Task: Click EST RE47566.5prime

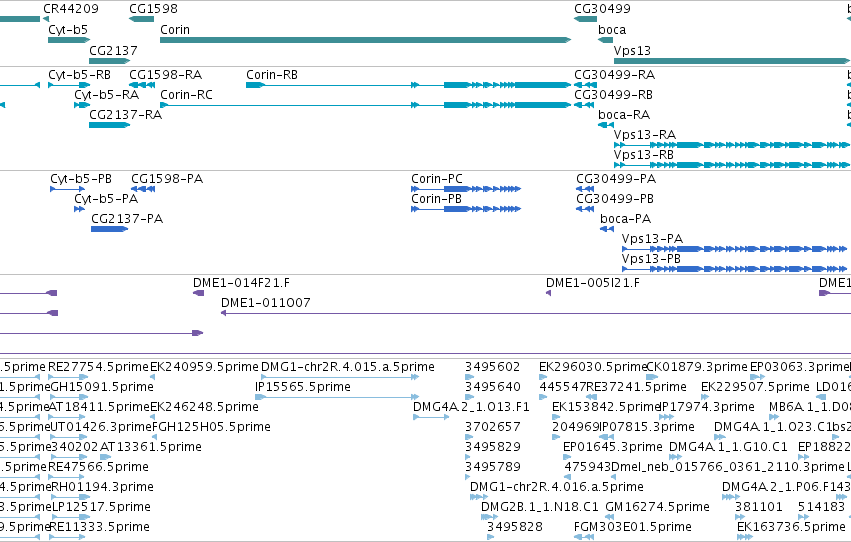Action: (x=68, y=477)
